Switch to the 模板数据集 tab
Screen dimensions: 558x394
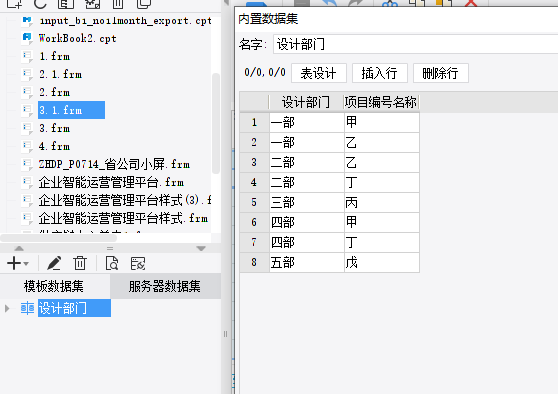54,286
